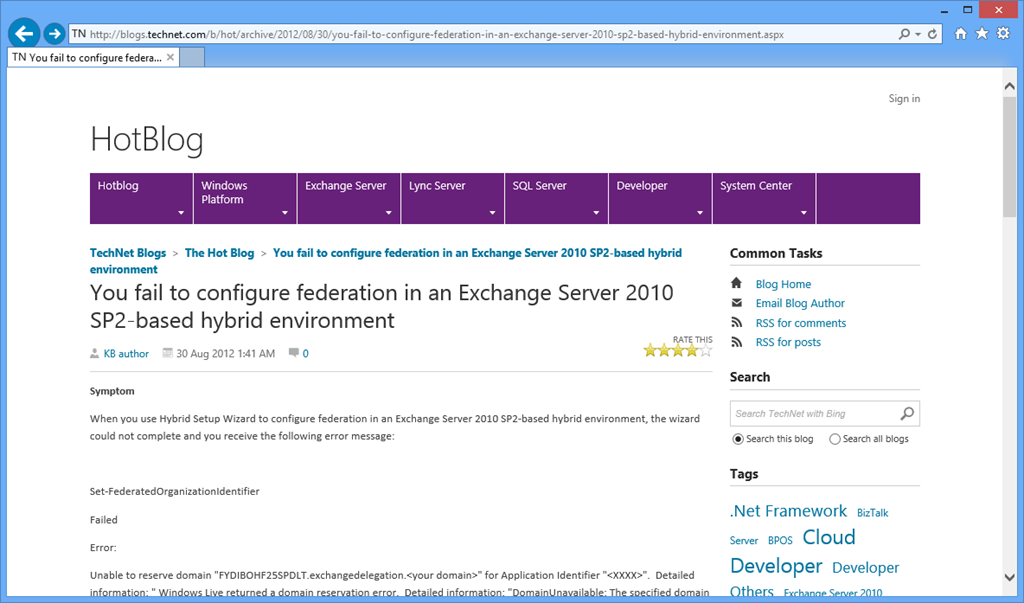Viewport: 1024px width, 603px height.
Task: Go forward with the browser Forward arrow
Action: (x=54, y=33)
